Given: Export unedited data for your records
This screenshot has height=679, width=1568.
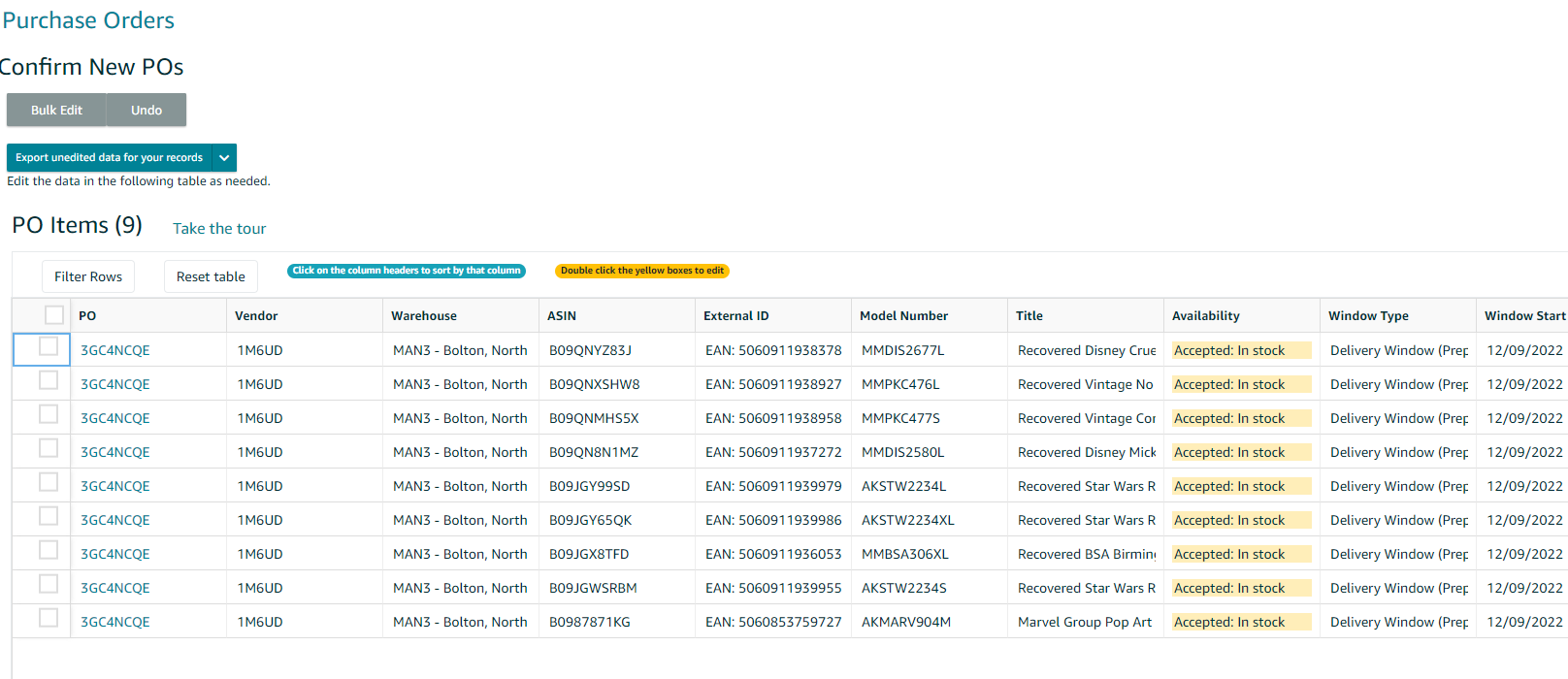Looking at the screenshot, I should click(x=109, y=157).
